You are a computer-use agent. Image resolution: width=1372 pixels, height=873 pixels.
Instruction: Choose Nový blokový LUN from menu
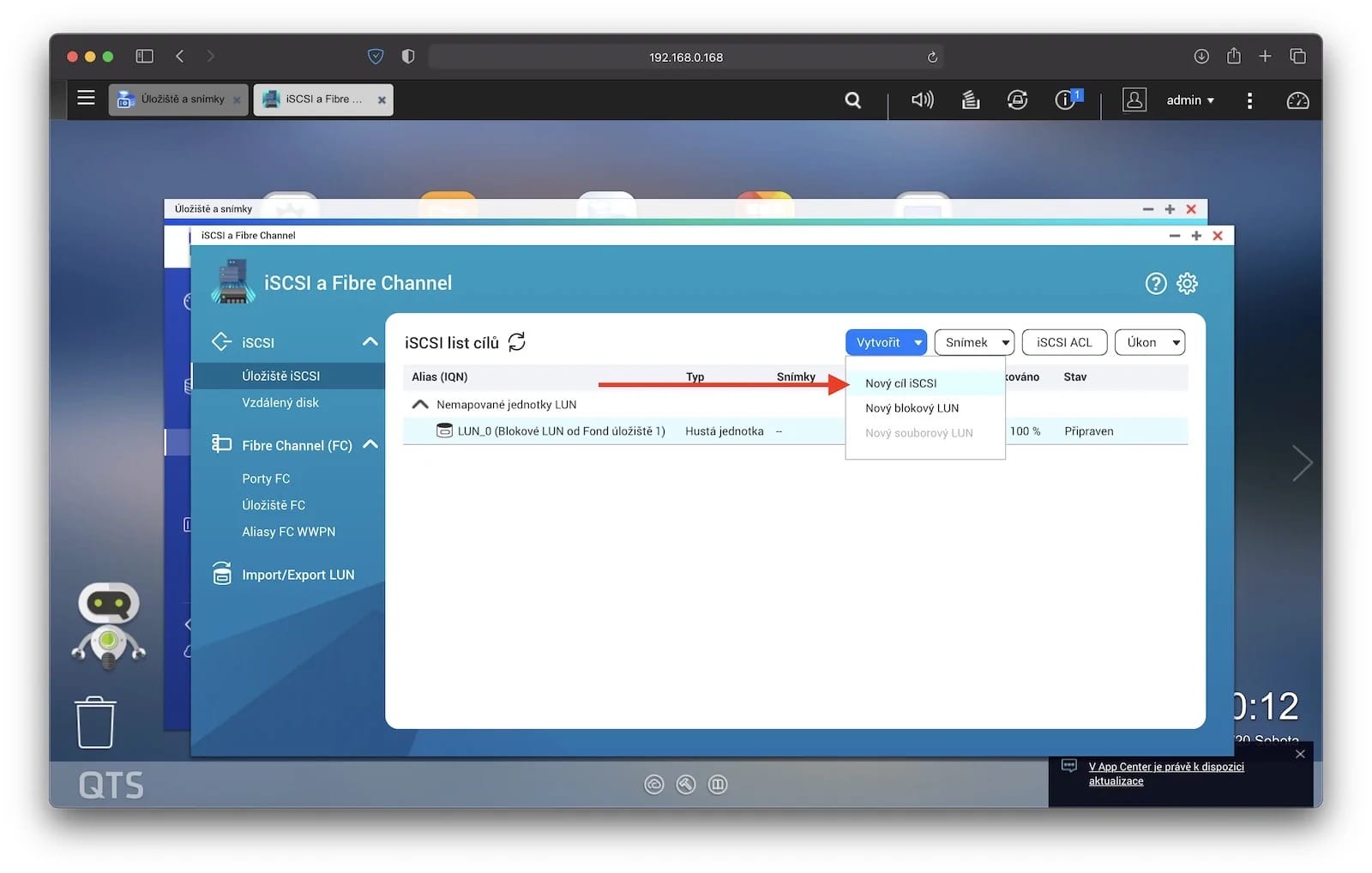912,408
